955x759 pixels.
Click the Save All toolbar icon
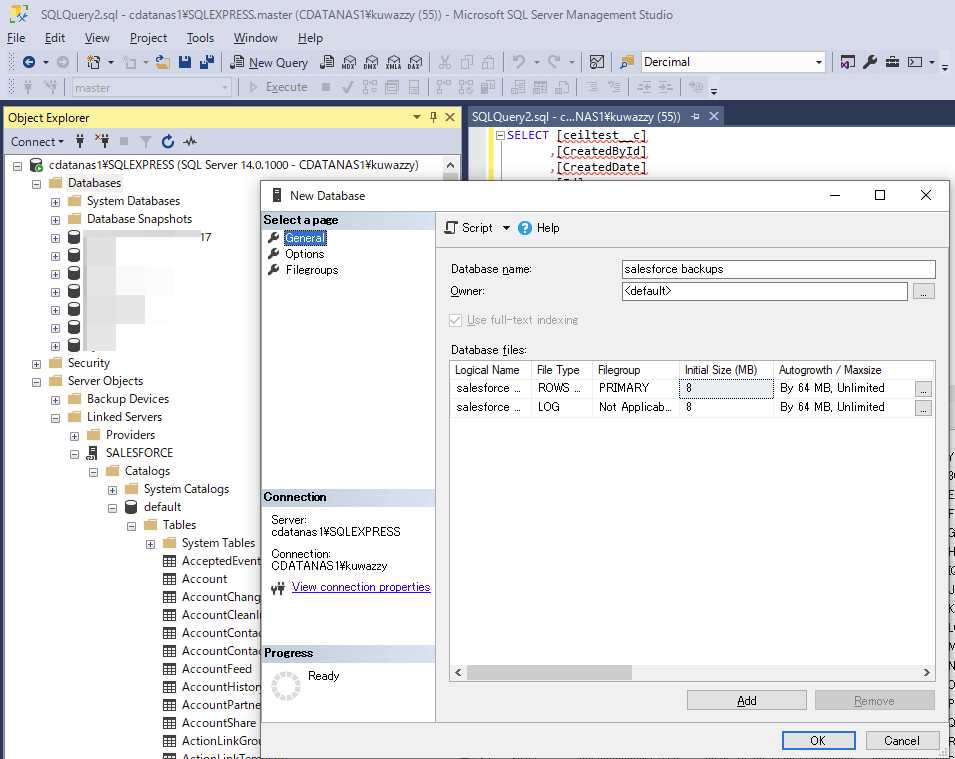(x=206, y=62)
